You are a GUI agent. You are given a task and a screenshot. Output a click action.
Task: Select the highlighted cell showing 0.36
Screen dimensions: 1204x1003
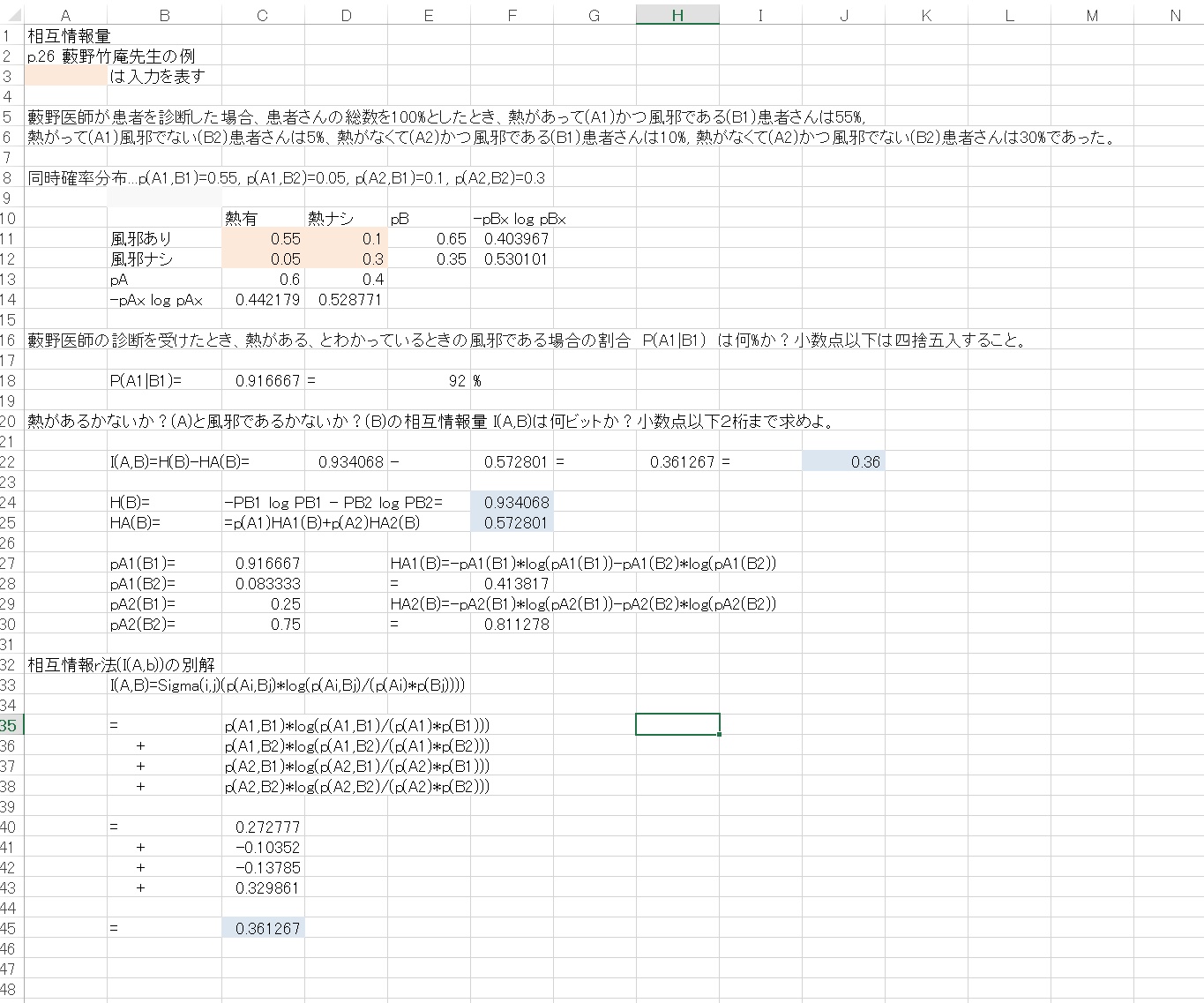point(843,460)
